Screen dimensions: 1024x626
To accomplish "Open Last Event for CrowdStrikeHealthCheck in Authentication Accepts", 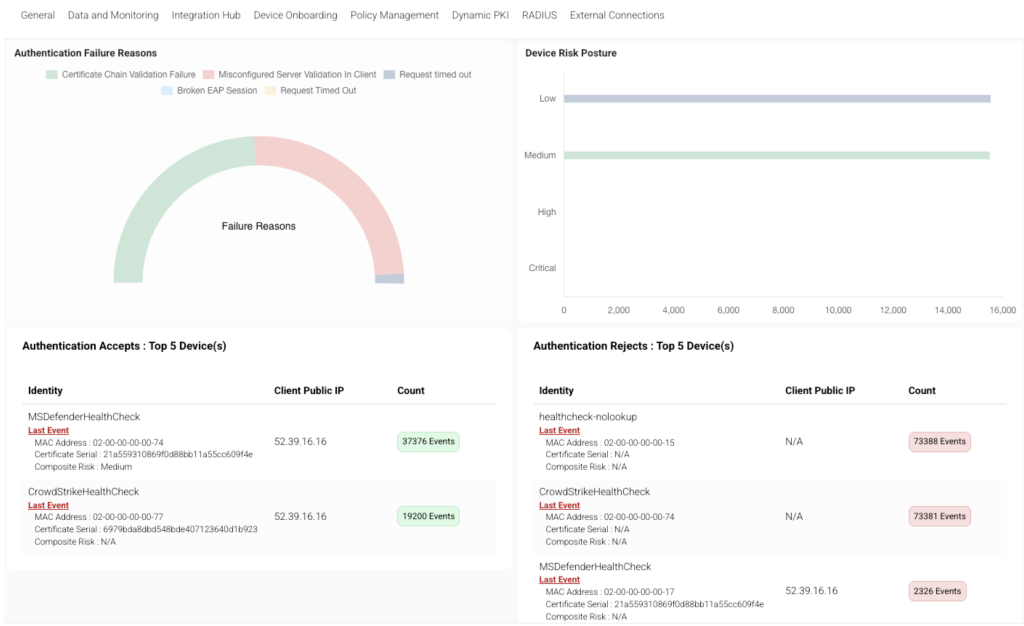I will coord(48,505).
